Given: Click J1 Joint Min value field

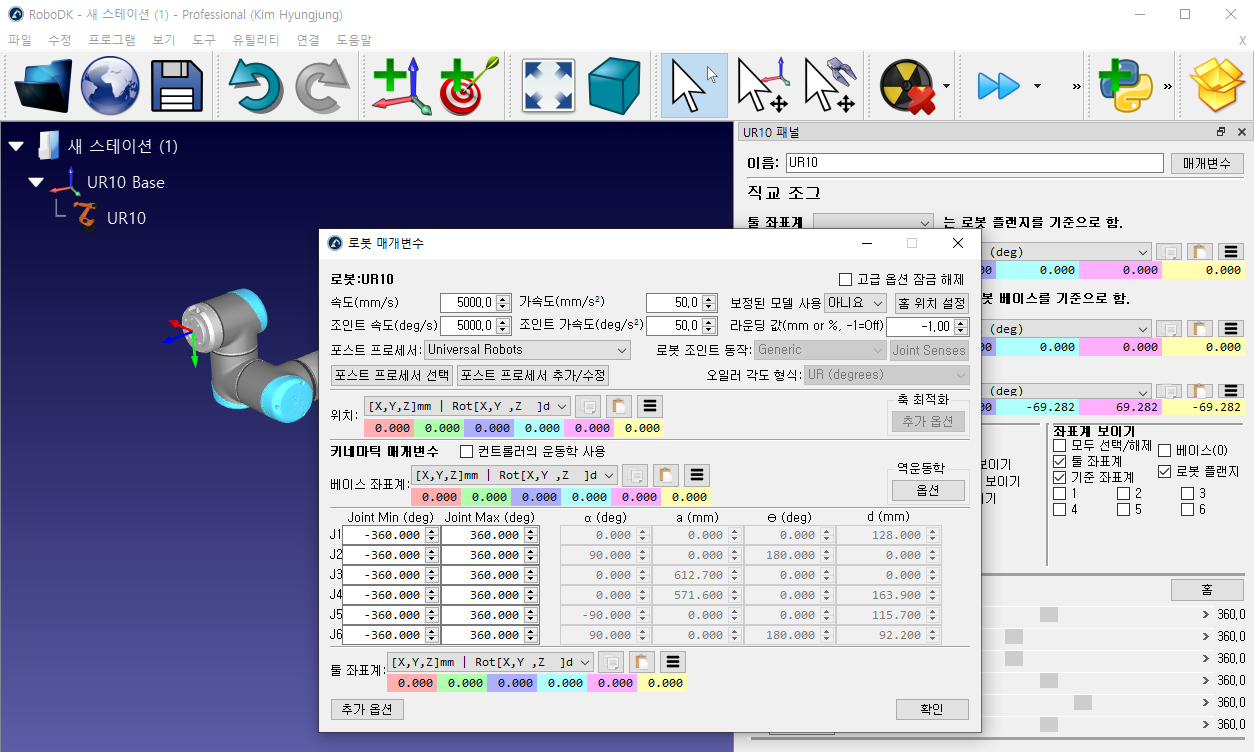Looking at the screenshot, I should [x=384, y=535].
